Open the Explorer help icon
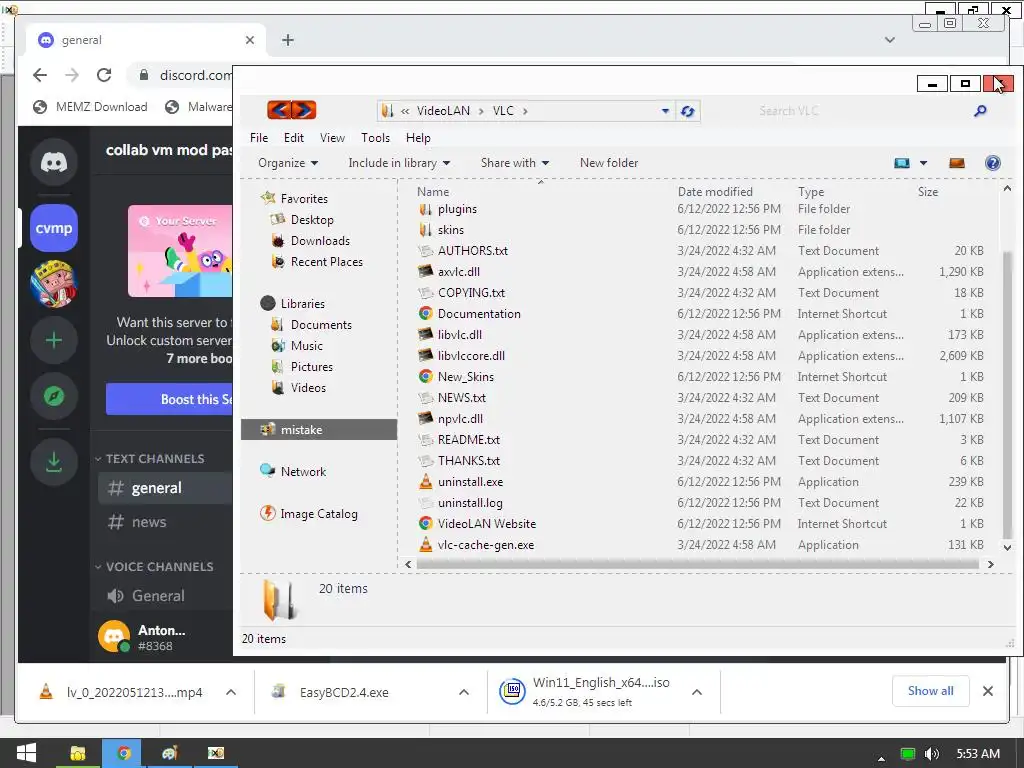1024x768 pixels. (x=992, y=163)
